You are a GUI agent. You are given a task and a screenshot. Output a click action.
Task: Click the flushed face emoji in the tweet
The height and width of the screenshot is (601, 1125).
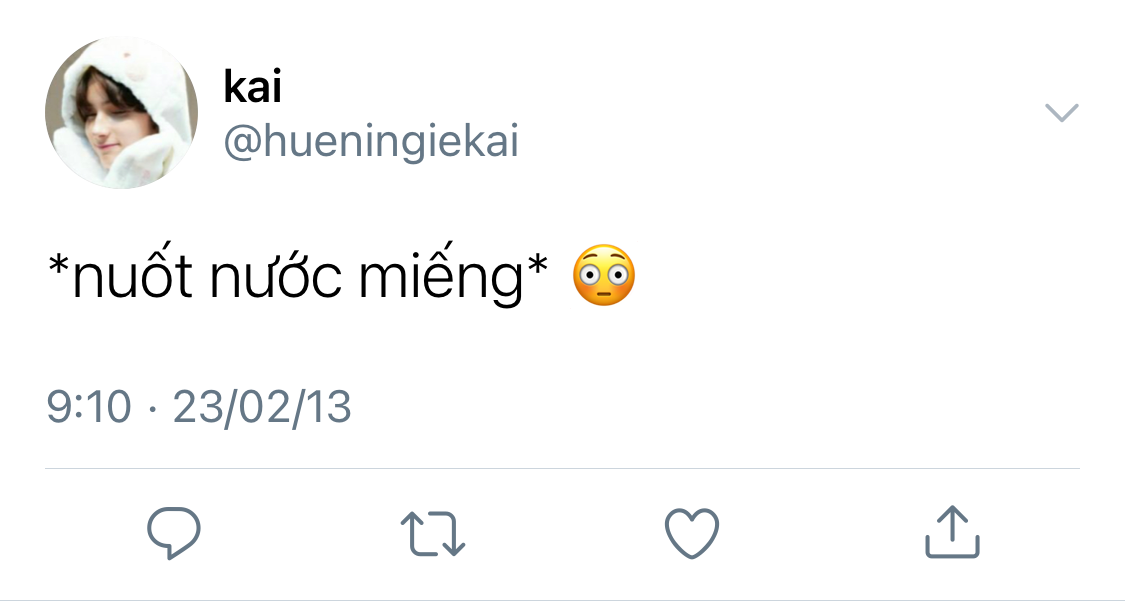(x=603, y=275)
